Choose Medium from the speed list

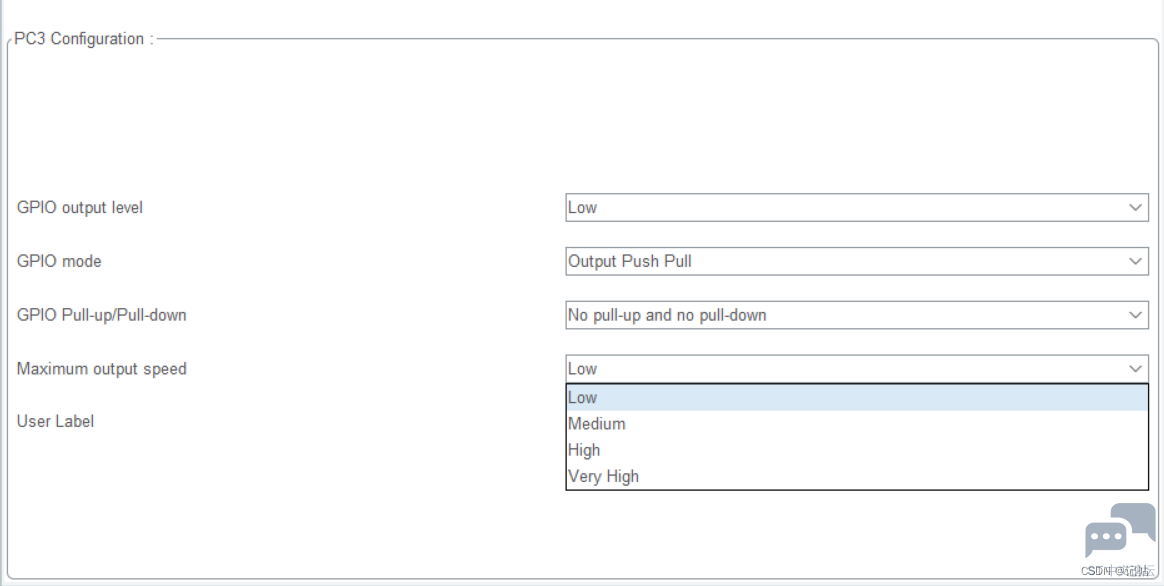click(857, 423)
